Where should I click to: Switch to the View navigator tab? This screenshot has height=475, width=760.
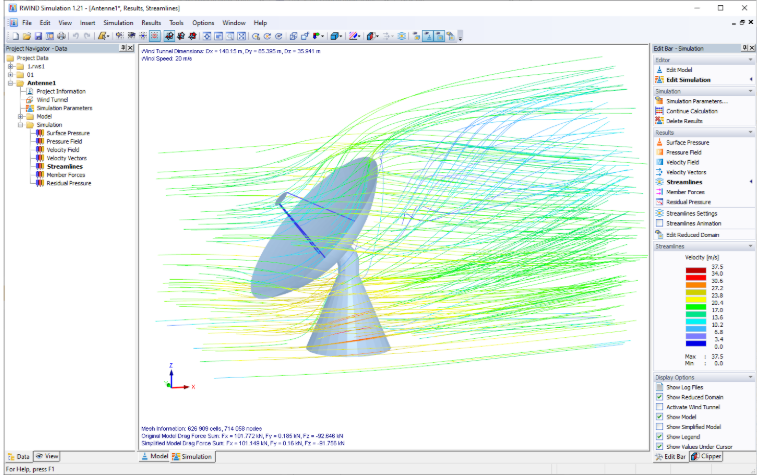[47, 457]
